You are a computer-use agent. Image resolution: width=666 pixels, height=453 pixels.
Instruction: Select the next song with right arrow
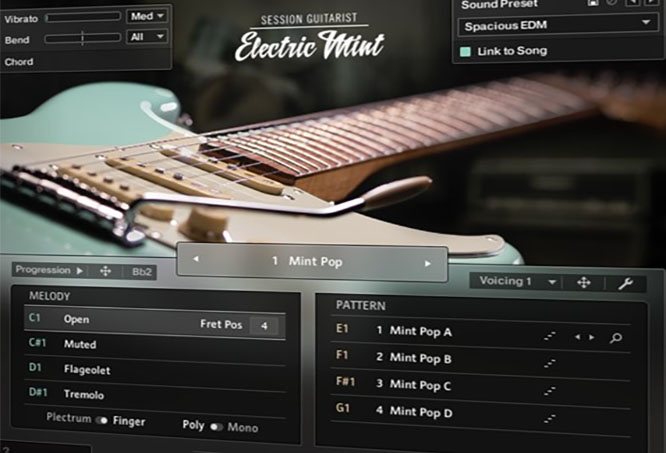tap(428, 264)
